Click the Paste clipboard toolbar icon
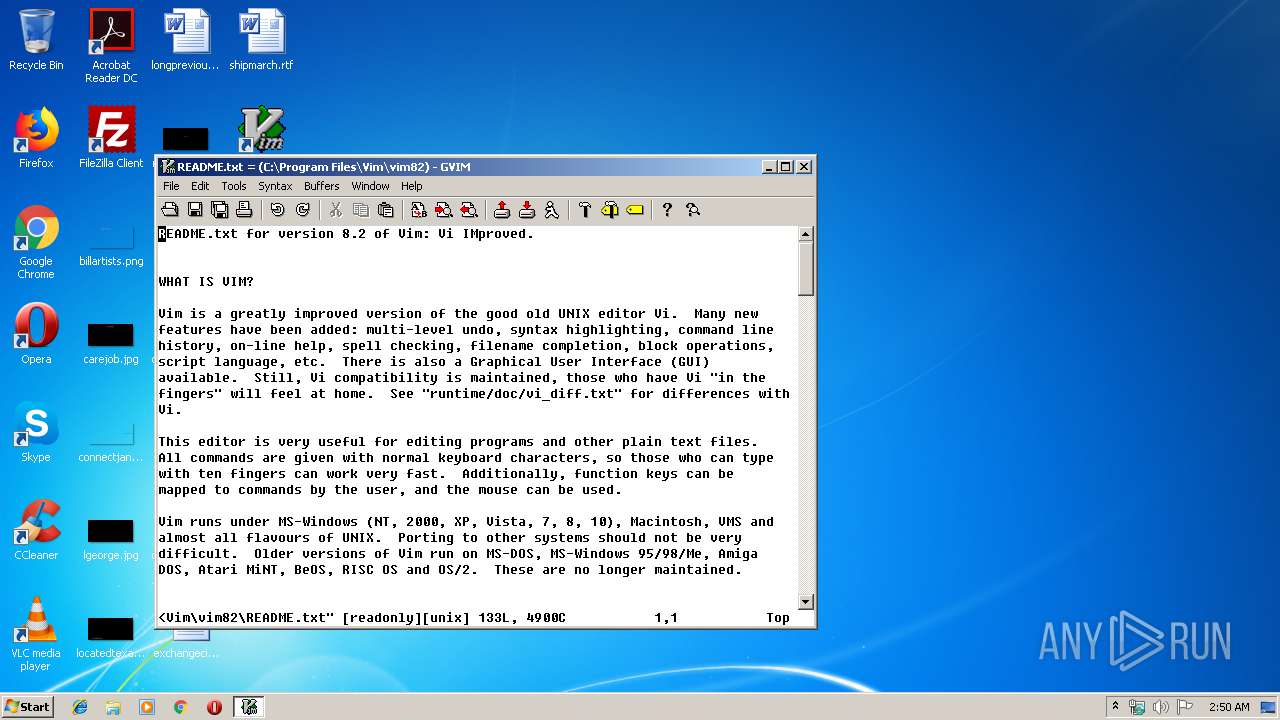1280x720 pixels. click(x=385, y=210)
